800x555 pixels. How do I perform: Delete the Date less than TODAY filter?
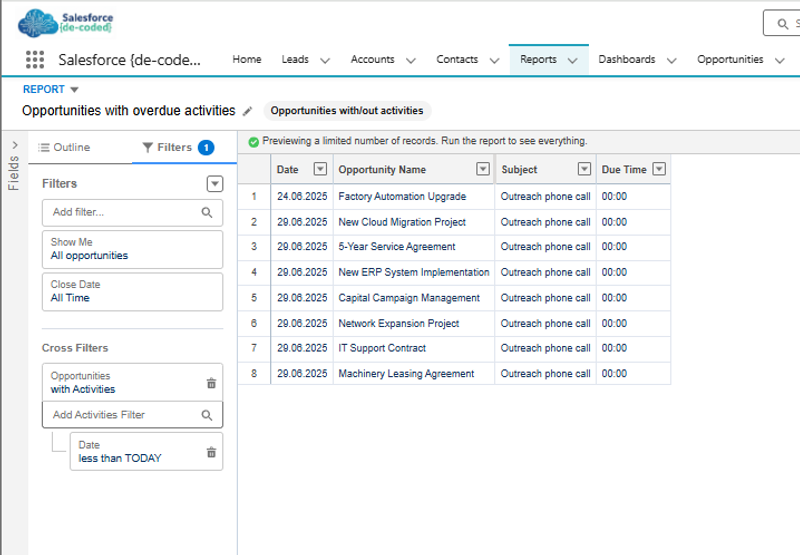coord(211,452)
